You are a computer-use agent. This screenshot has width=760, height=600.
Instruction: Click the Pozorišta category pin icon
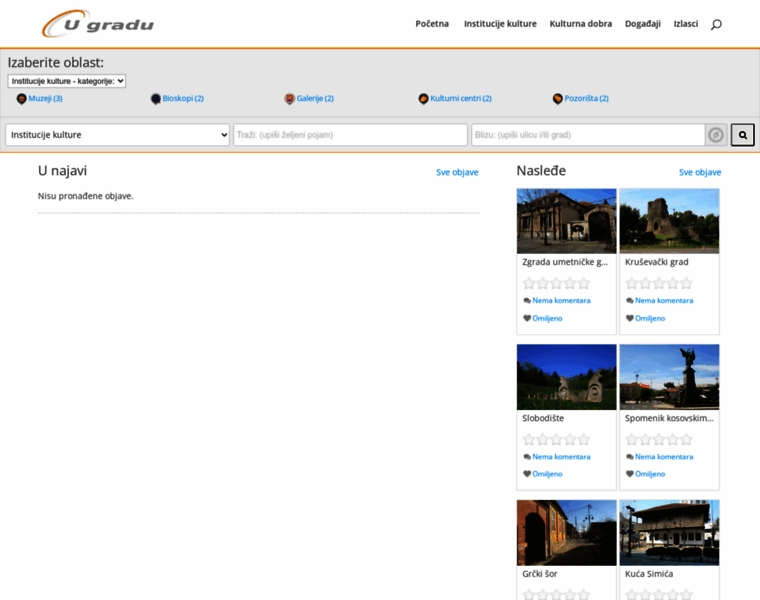coord(557,99)
